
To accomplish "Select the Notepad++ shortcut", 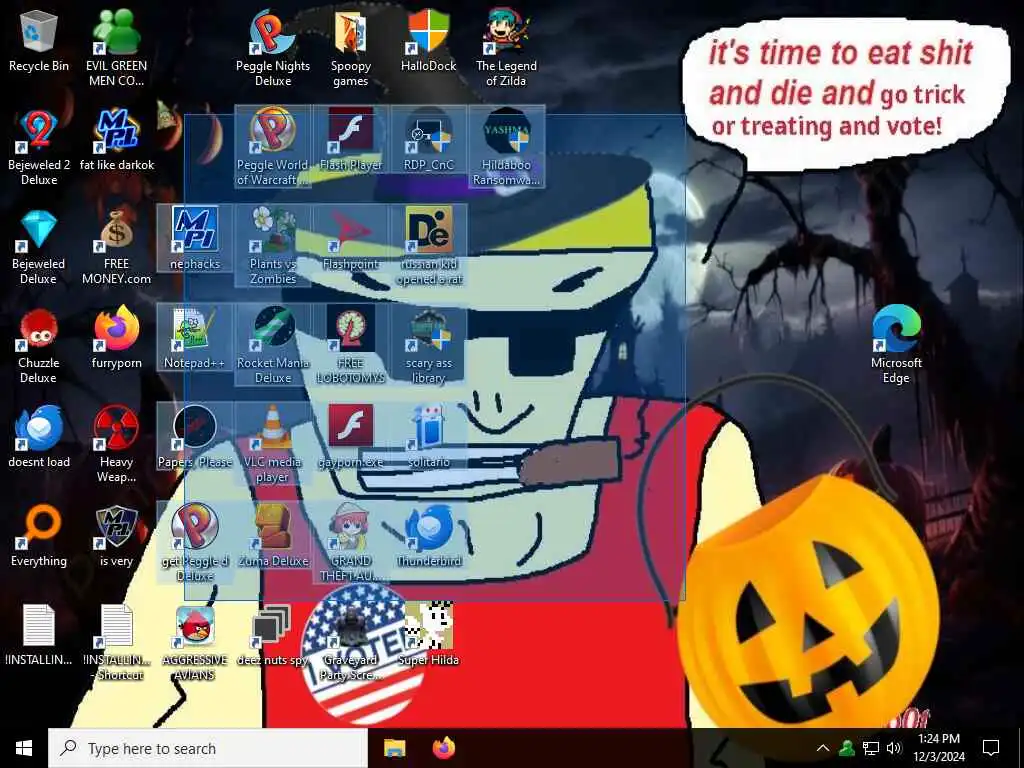I will [195, 338].
